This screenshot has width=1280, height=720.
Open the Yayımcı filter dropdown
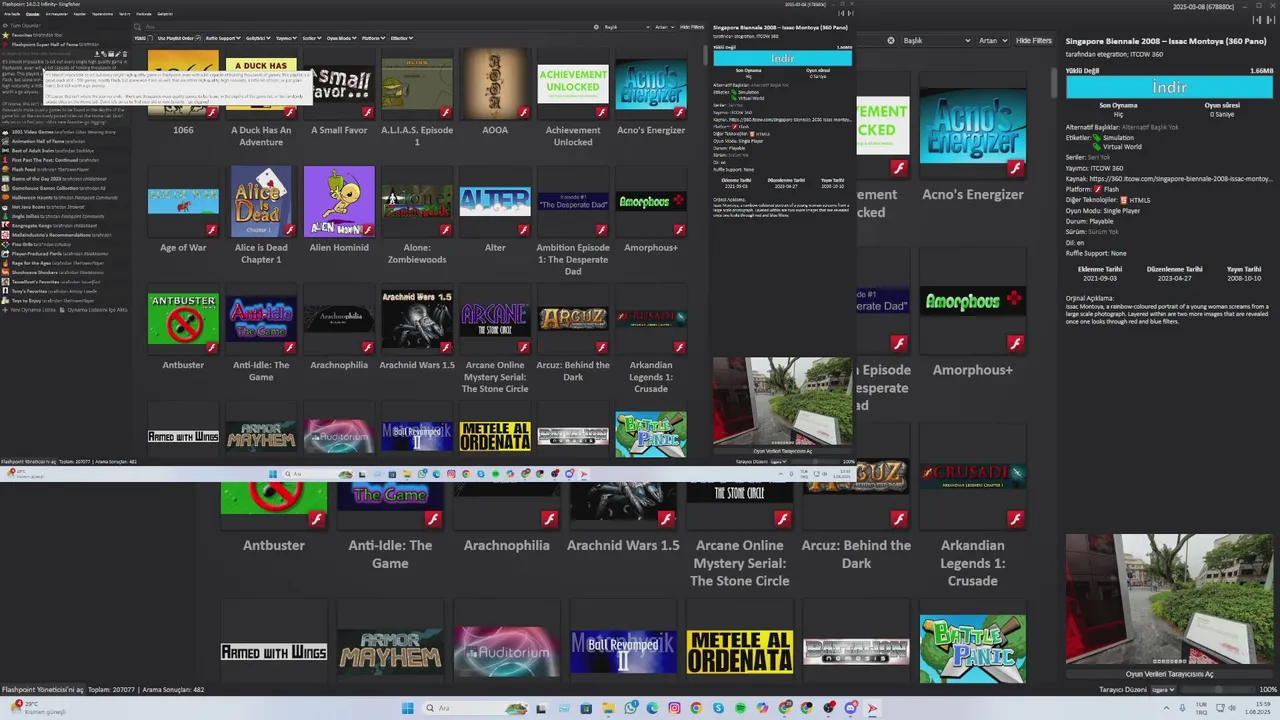pyautogui.click(x=287, y=38)
